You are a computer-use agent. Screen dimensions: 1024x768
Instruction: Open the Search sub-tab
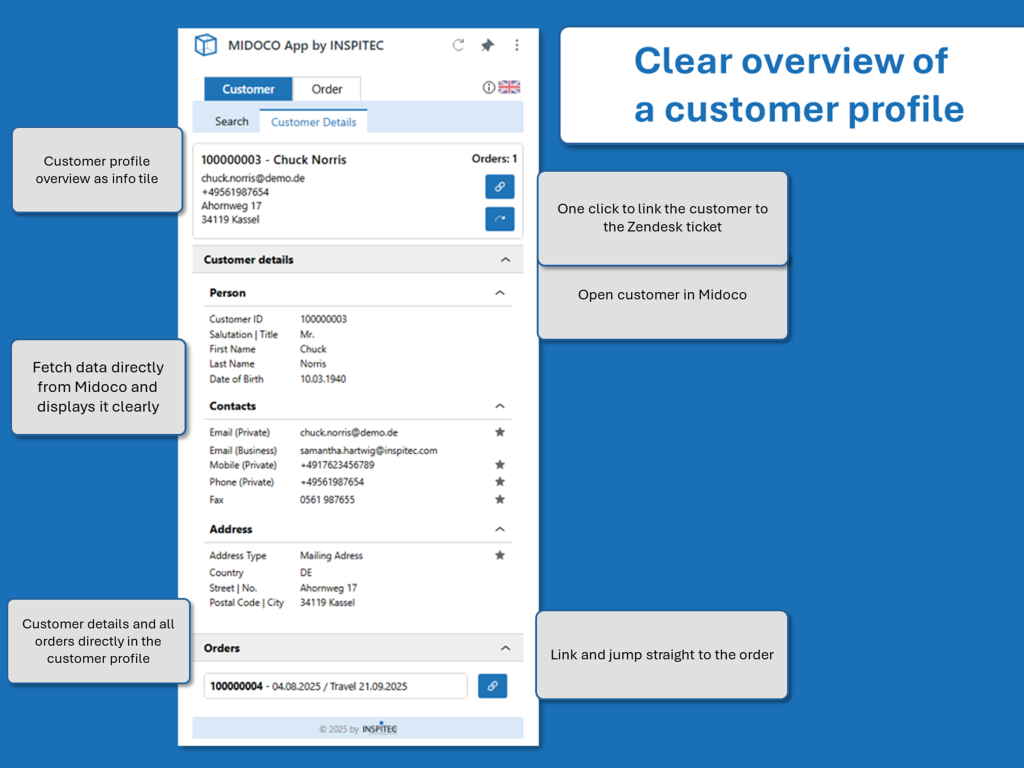(x=231, y=121)
